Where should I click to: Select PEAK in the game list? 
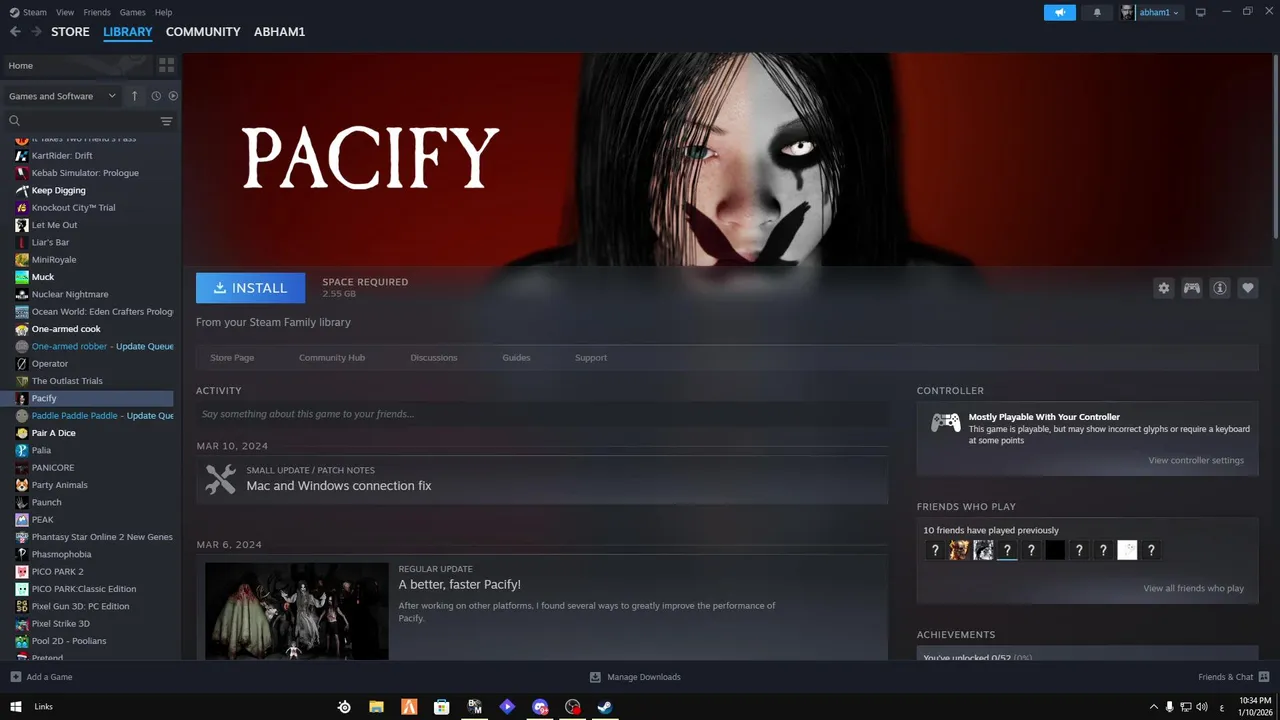[x=42, y=519]
